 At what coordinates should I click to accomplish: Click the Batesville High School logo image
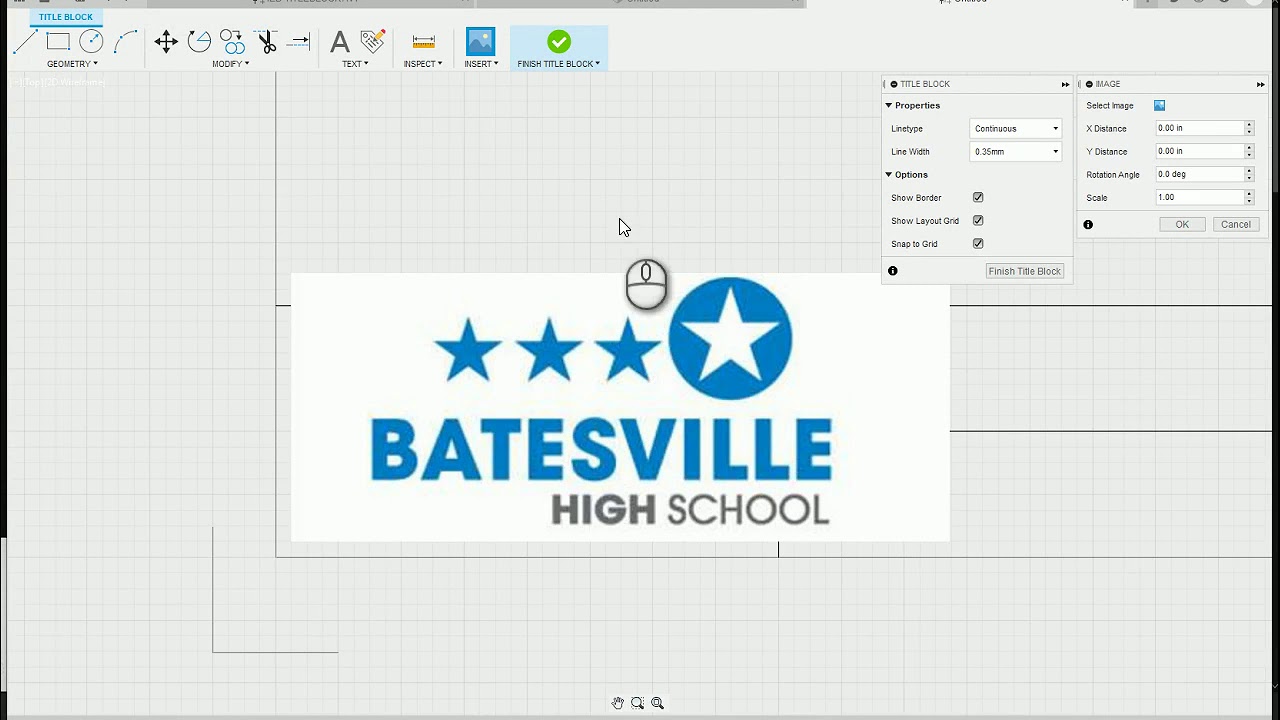[x=620, y=407]
